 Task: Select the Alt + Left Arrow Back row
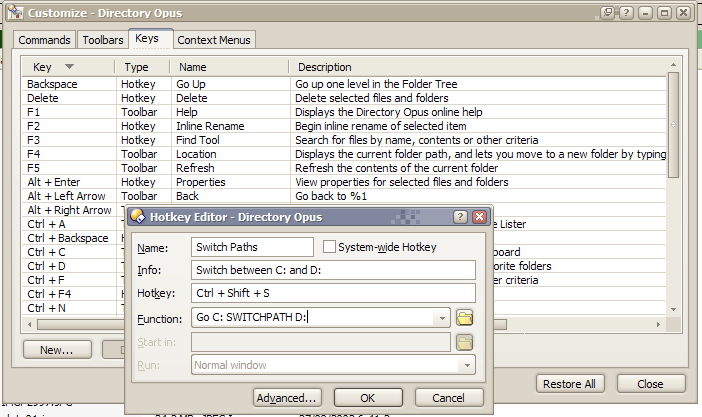coord(344,196)
